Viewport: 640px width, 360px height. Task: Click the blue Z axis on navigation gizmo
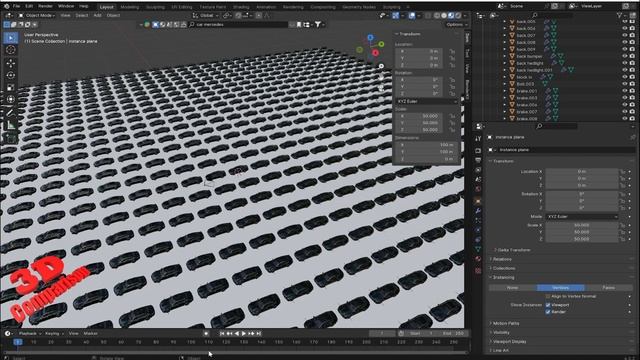click(370, 38)
